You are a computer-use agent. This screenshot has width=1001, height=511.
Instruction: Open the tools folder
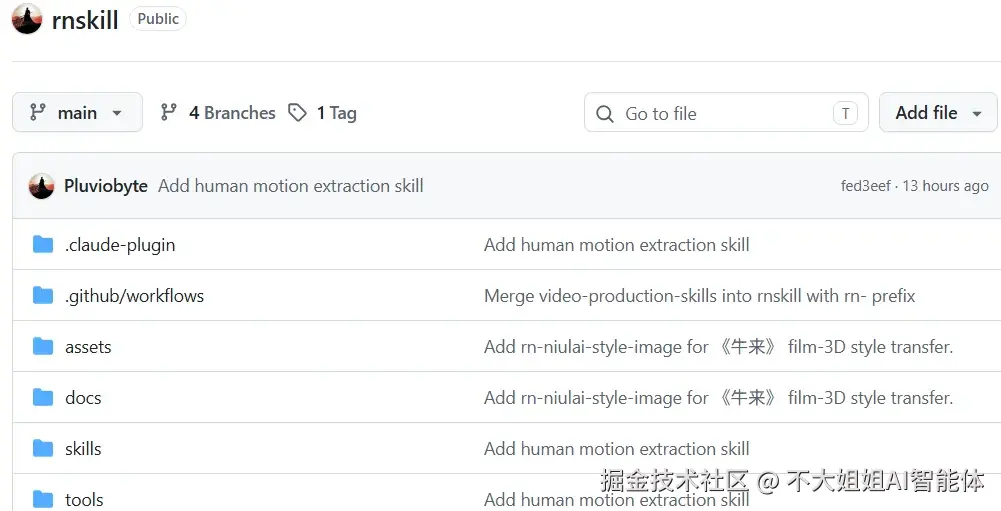coord(84,500)
